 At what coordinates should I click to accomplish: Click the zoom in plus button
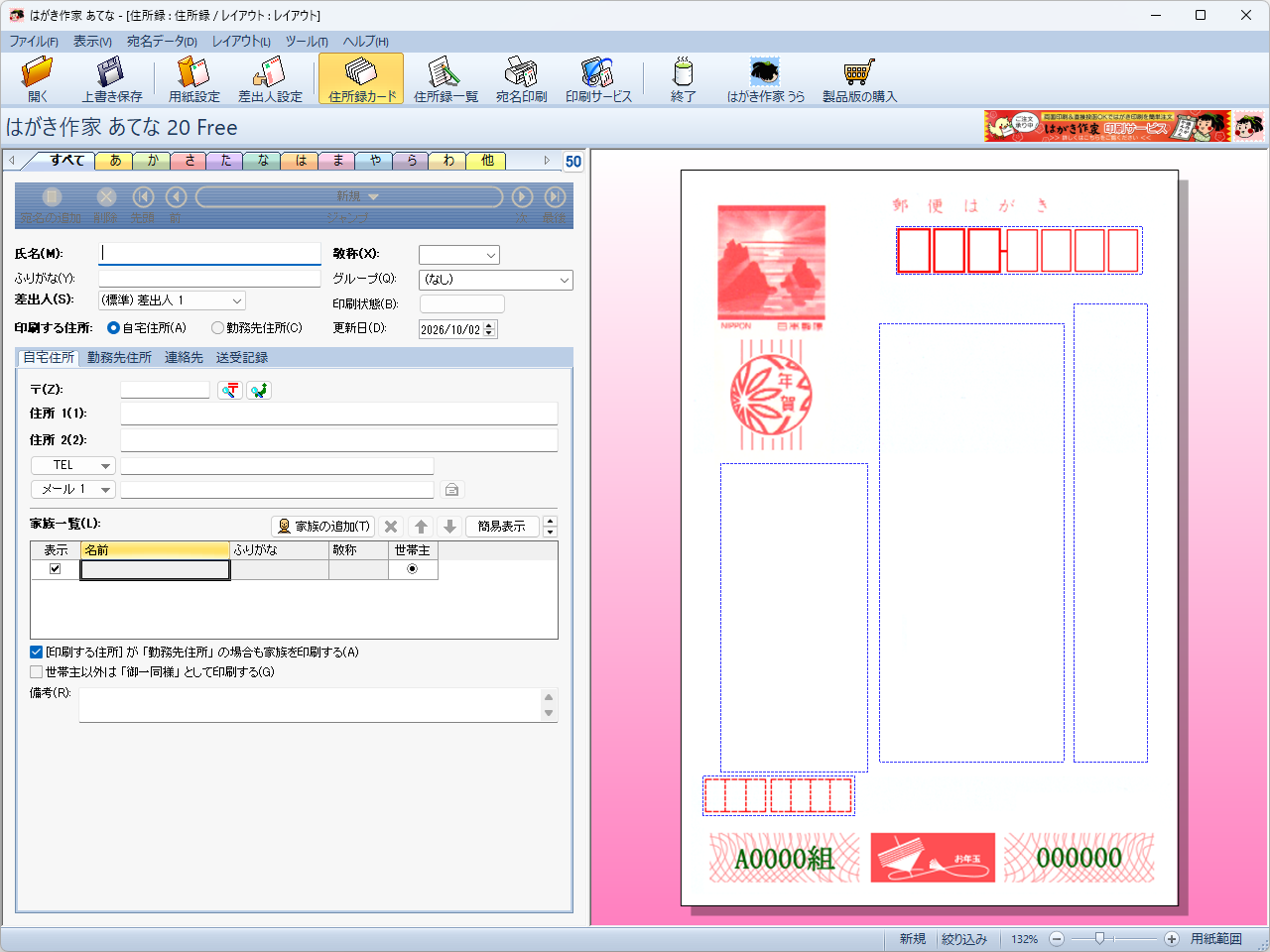(1171, 939)
